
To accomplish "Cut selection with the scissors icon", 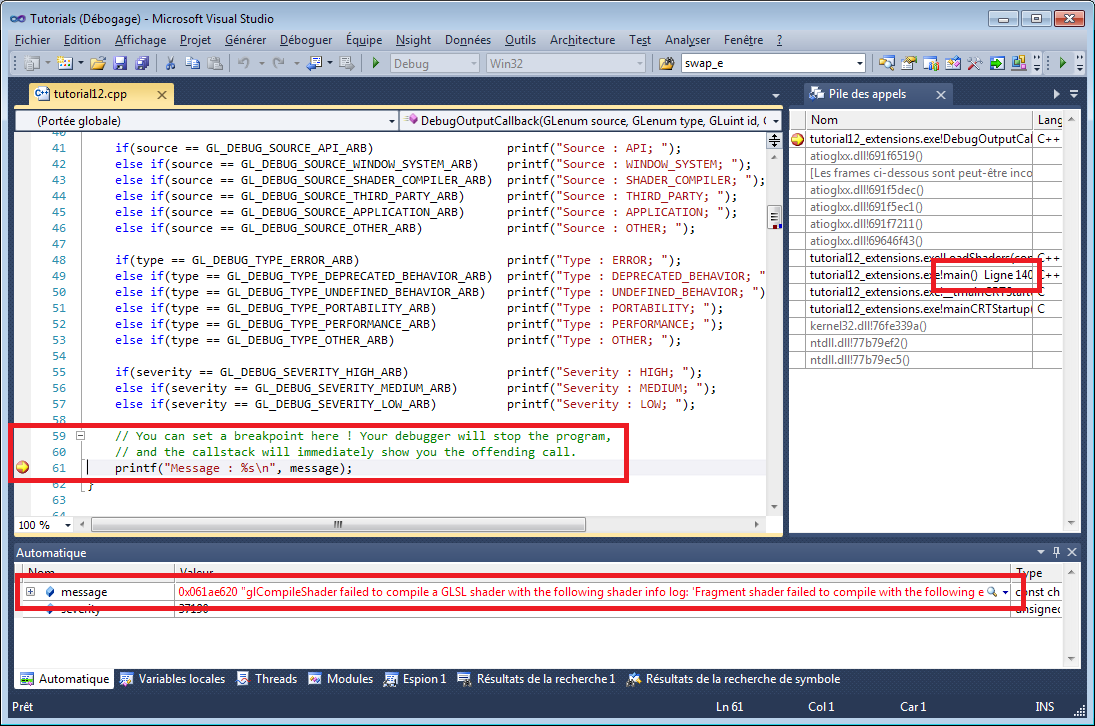I will 170,64.
